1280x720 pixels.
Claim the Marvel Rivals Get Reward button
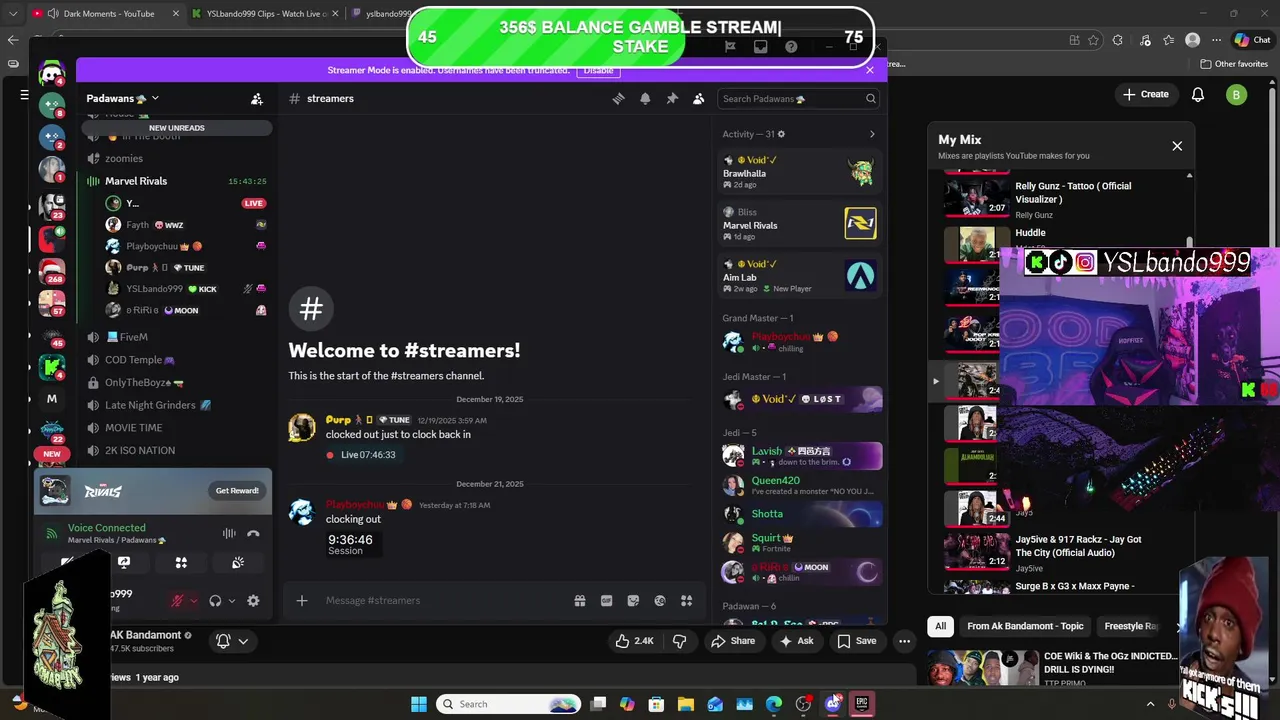click(x=237, y=490)
